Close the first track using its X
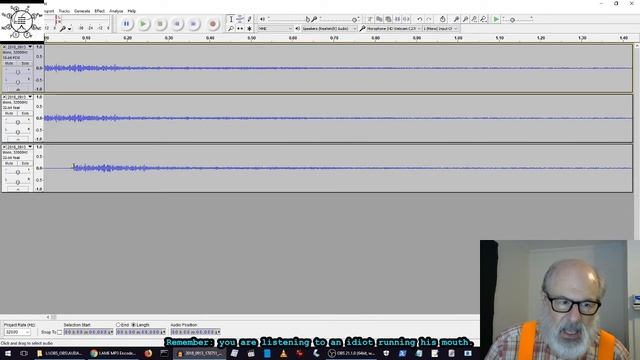The width and height of the screenshot is (640, 360). (4, 47)
